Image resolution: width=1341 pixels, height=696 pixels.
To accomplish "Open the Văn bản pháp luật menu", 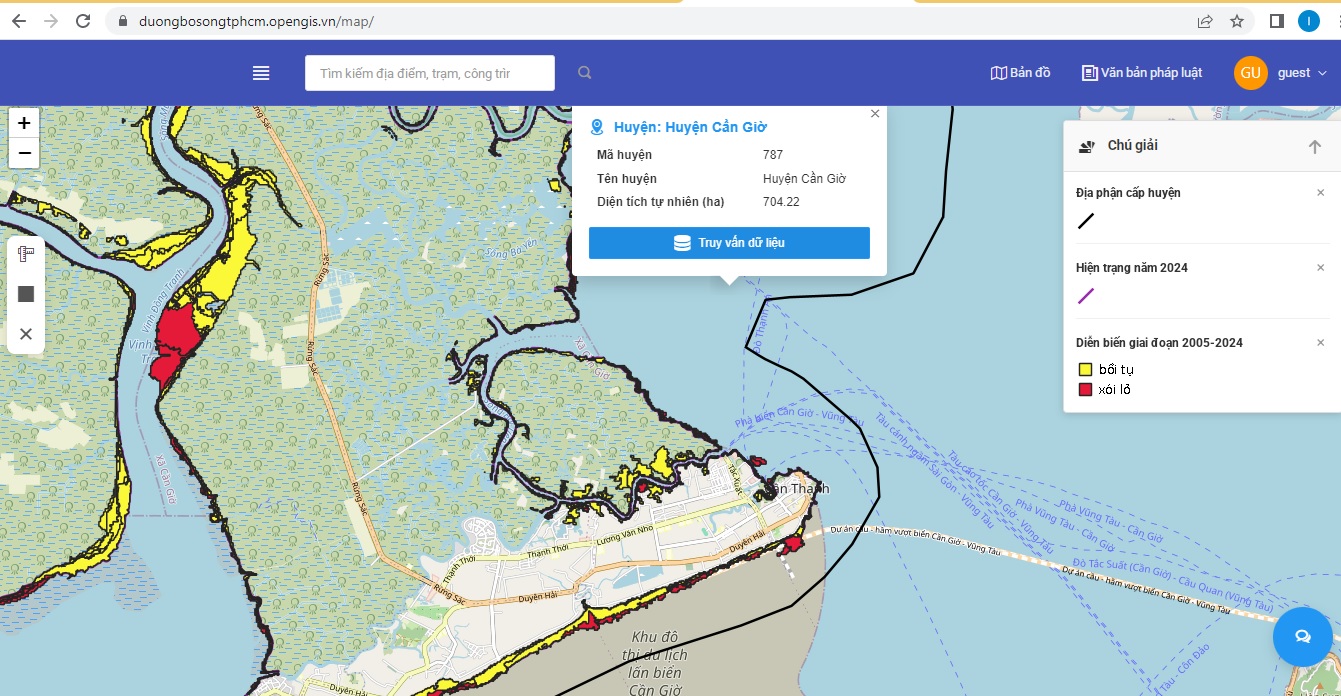I will pyautogui.click(x=1142, y=73).
